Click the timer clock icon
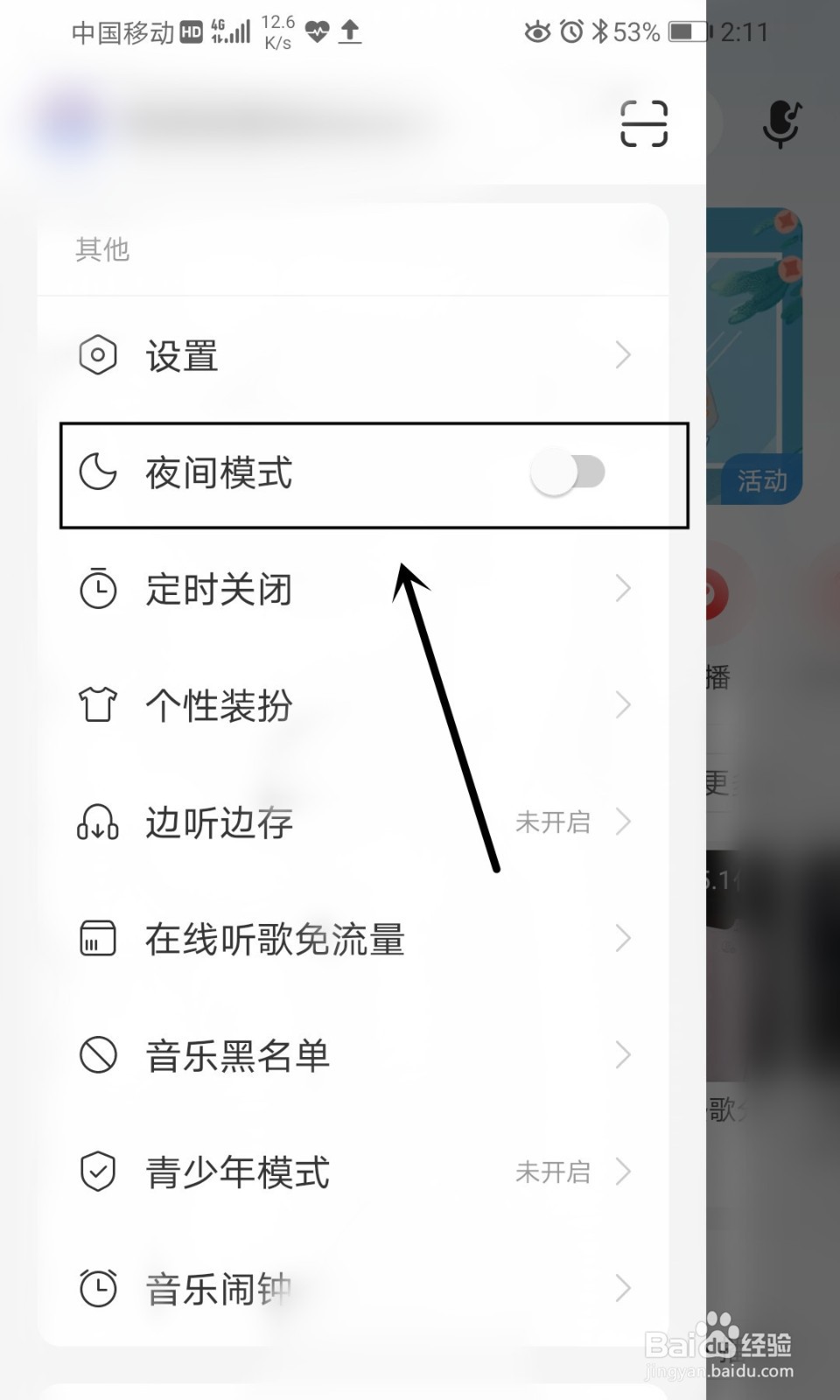Image resolution: width=840 pixels, height=1400 pixels. click(98, 588)
